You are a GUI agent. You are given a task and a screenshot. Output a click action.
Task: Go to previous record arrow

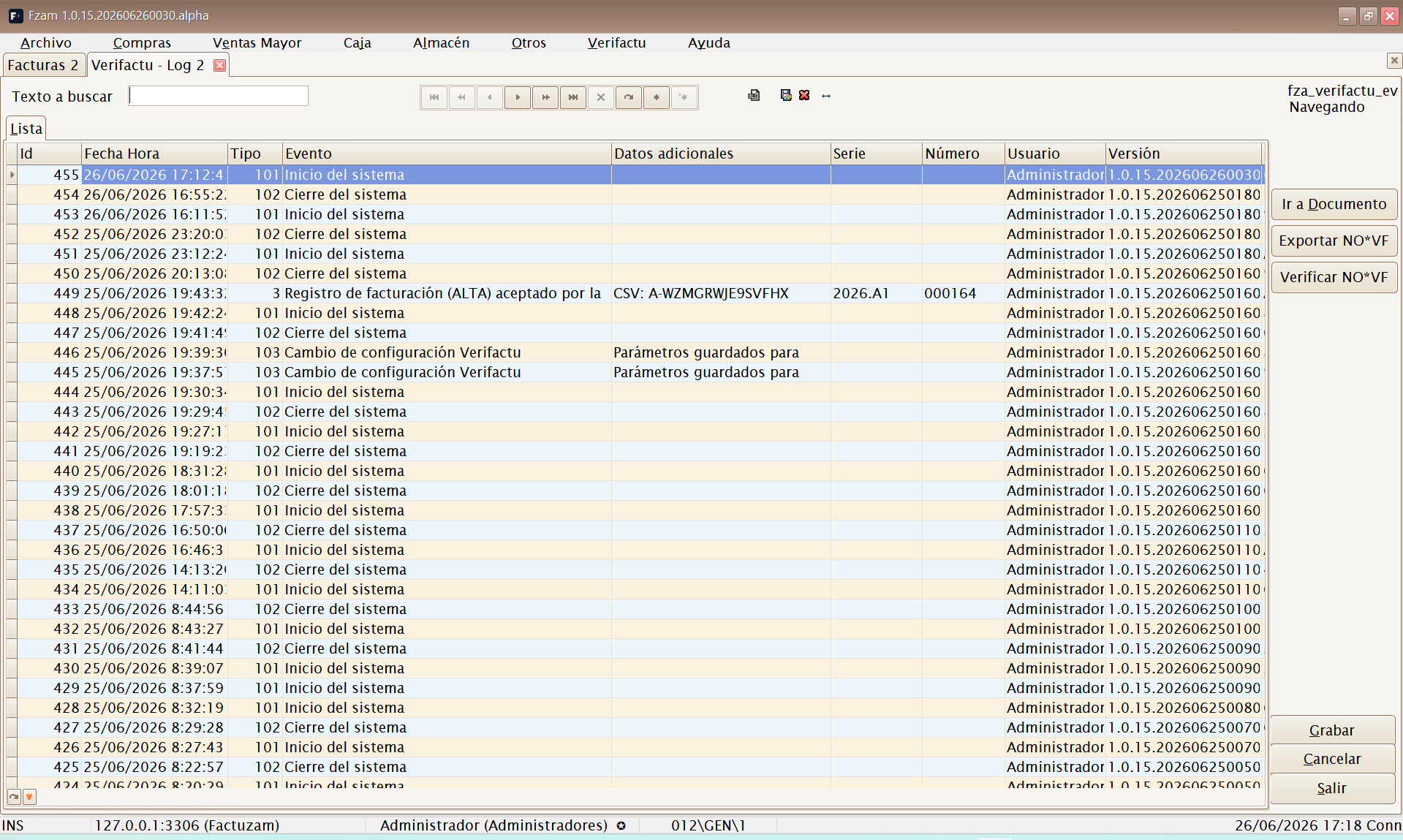490,97
